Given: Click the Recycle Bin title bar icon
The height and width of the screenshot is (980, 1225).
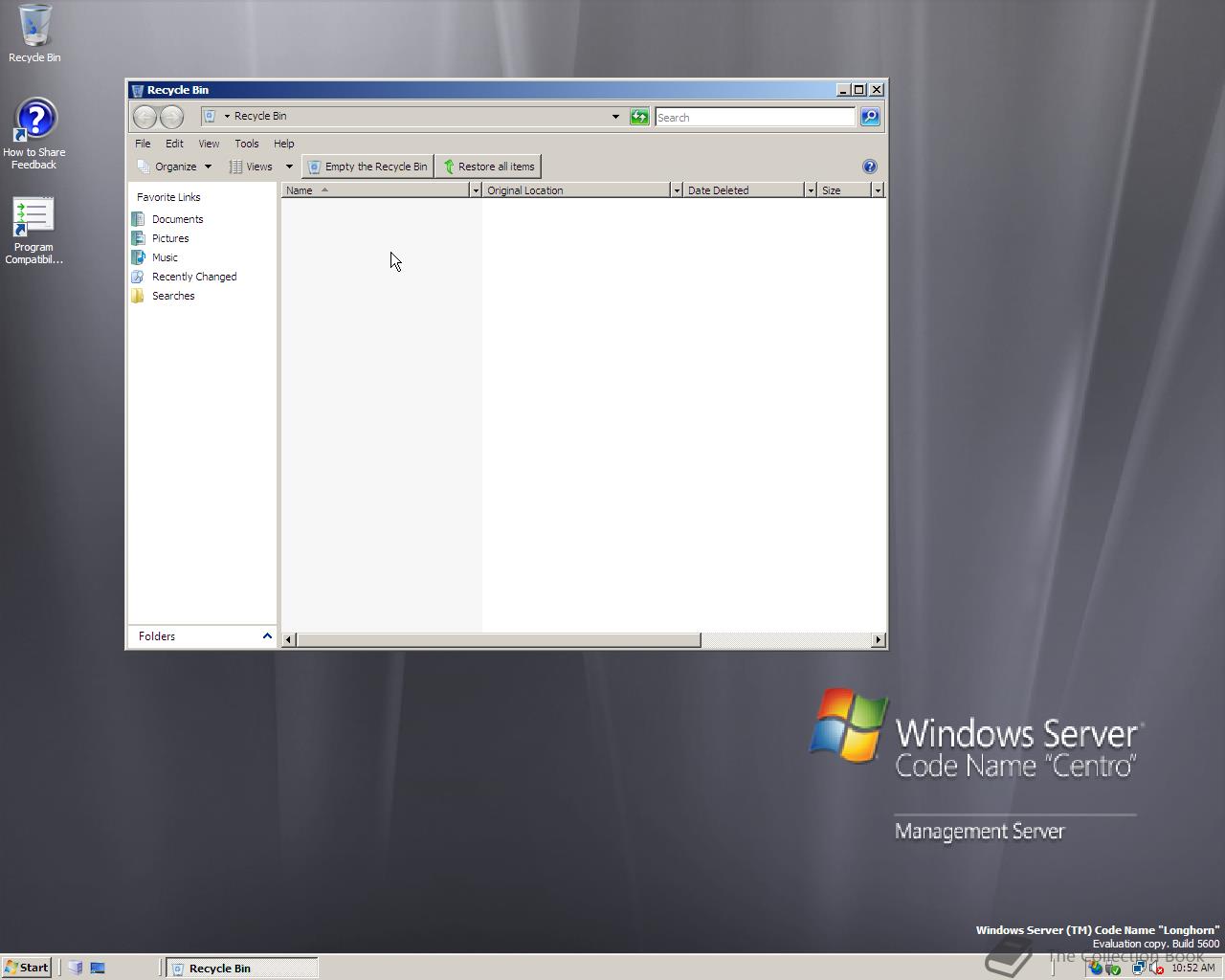Looking at the screenshot, I should pyautogui.click(x=137, y=90).
